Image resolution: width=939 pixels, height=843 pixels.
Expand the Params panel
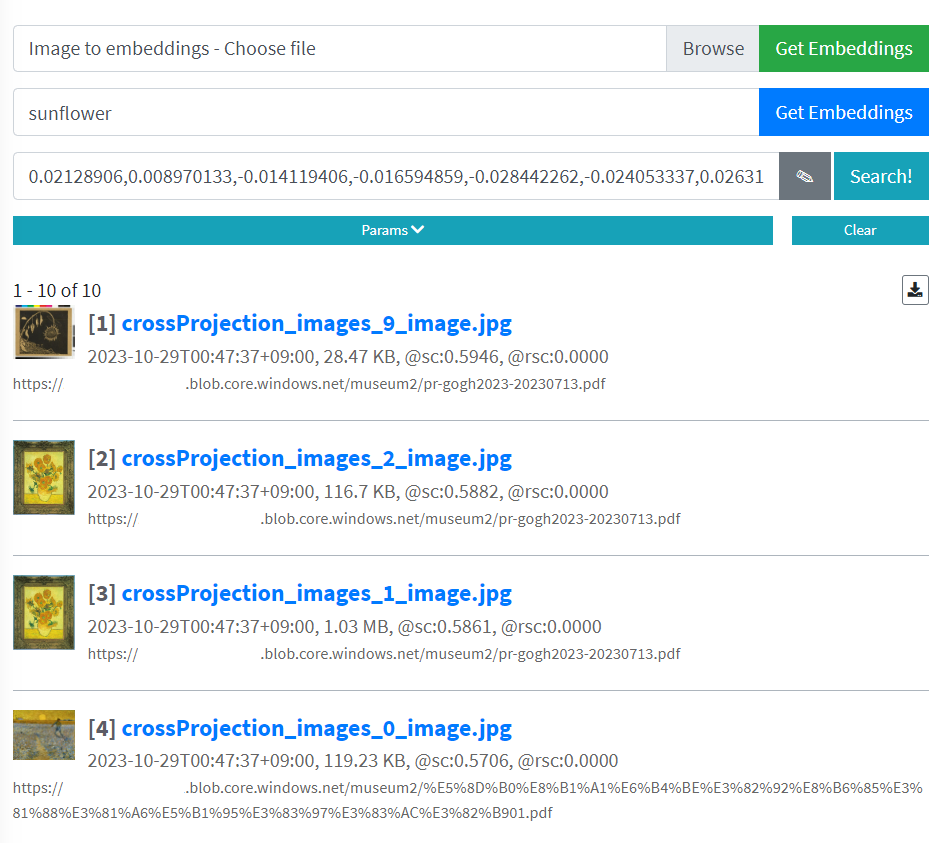pyautogui.click(x=393, y=231)
